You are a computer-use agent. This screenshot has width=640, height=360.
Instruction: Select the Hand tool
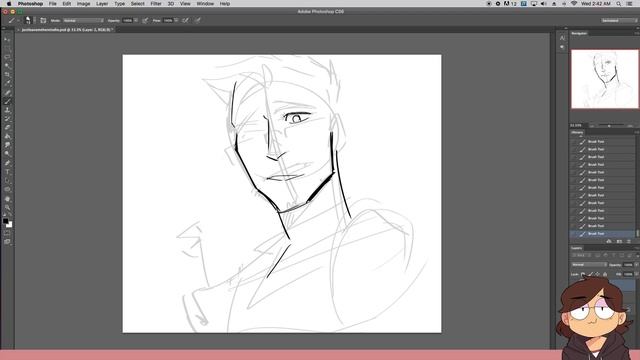(7, 199)
